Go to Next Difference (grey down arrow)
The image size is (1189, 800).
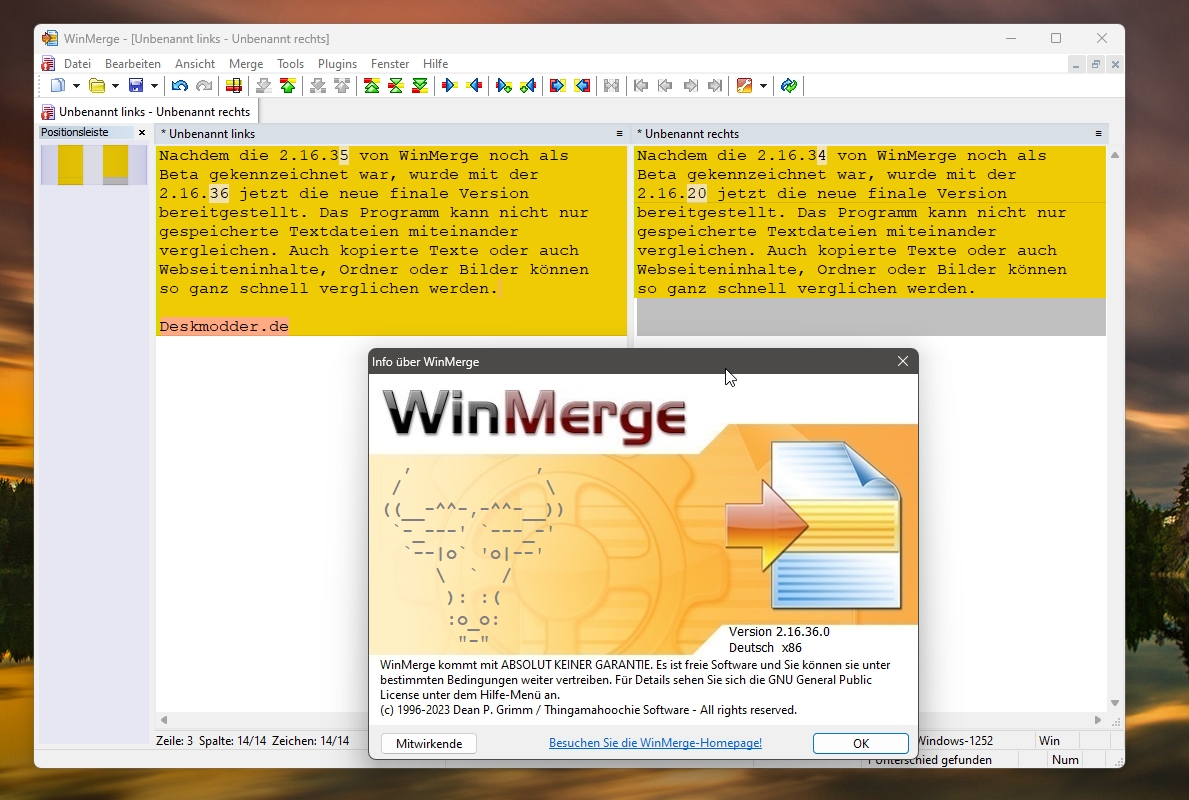coord(263,86)
